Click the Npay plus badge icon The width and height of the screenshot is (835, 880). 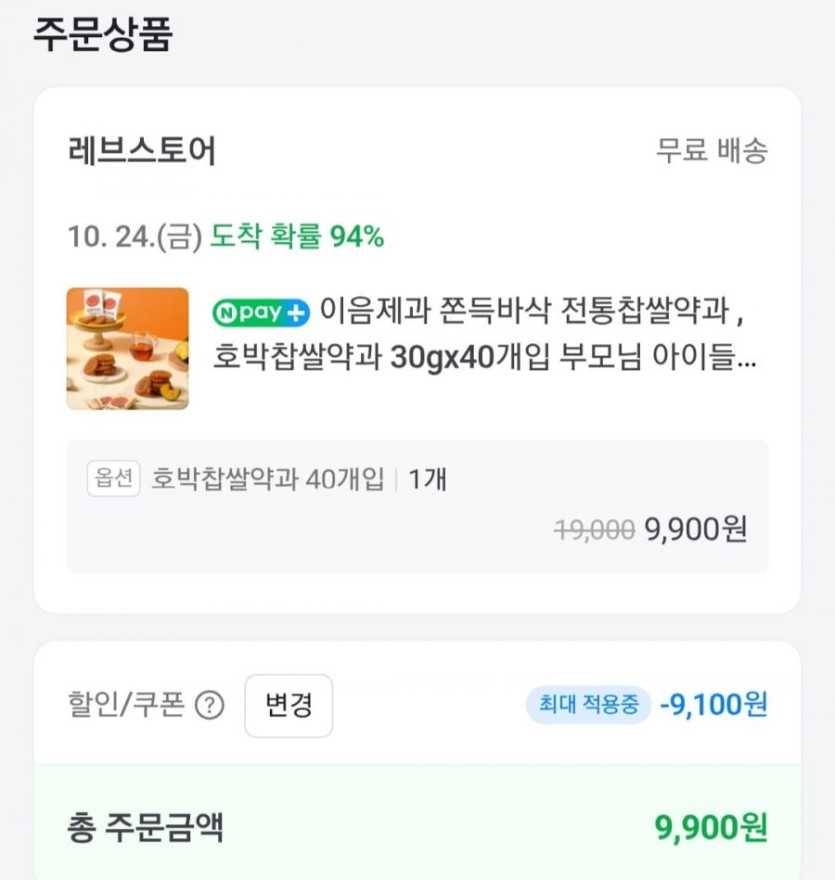[262, 312]
